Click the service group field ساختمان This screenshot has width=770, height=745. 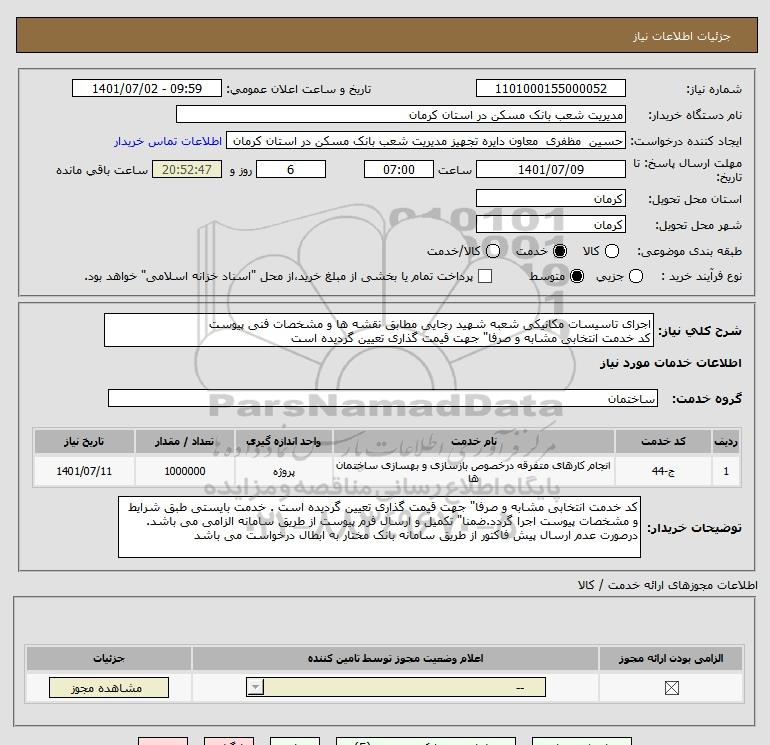(x=383, y=398)
